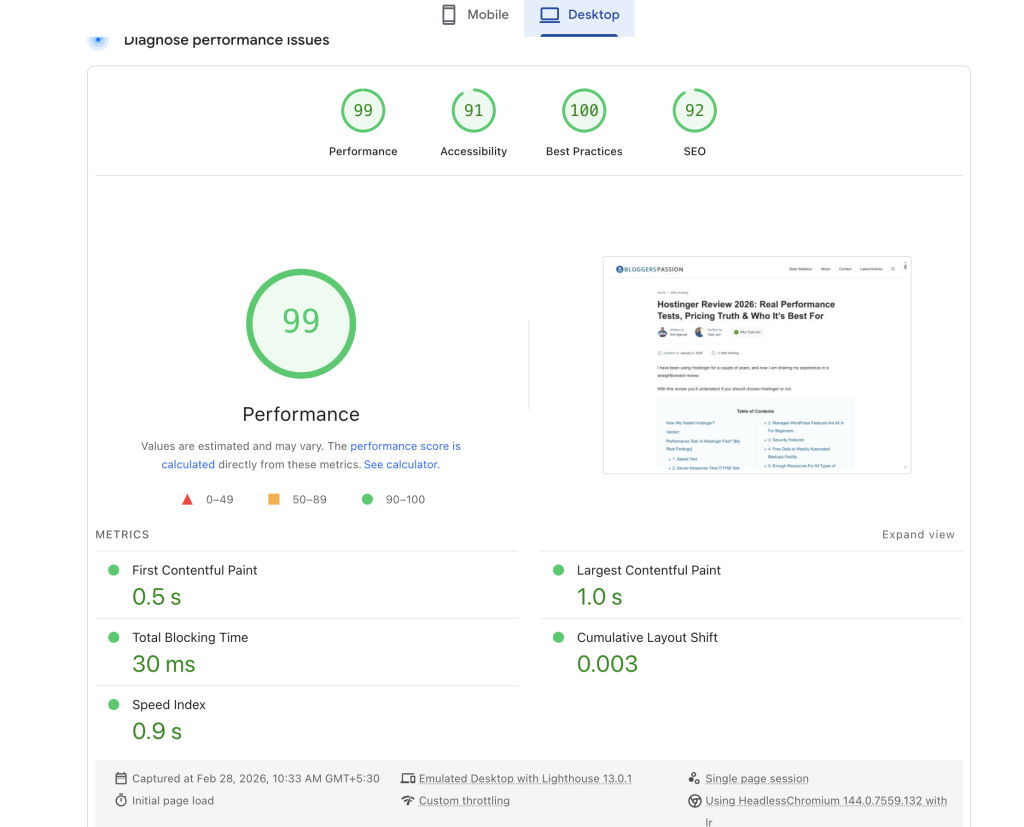Screen dimensions: 1024x827
Task: Click the wifi icon beside Custom throttling
Action: click(407, 800)
